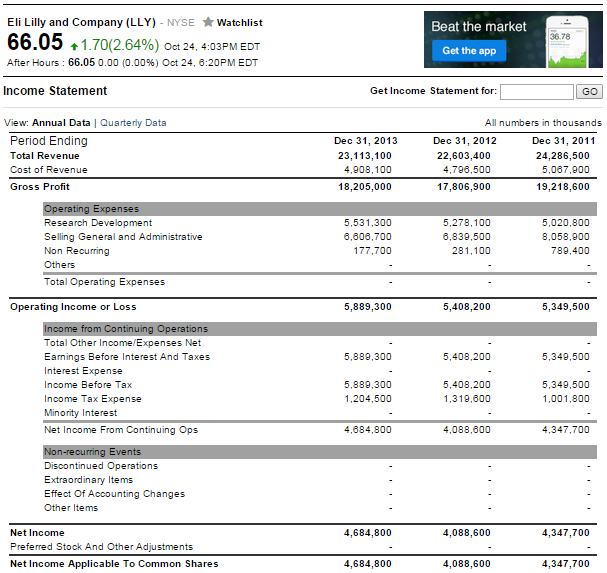Open the Quarterly Data view link
Image resolution: width=607 pixels, height=573 pixels.
pyautogui.click(x=133, y=123)
